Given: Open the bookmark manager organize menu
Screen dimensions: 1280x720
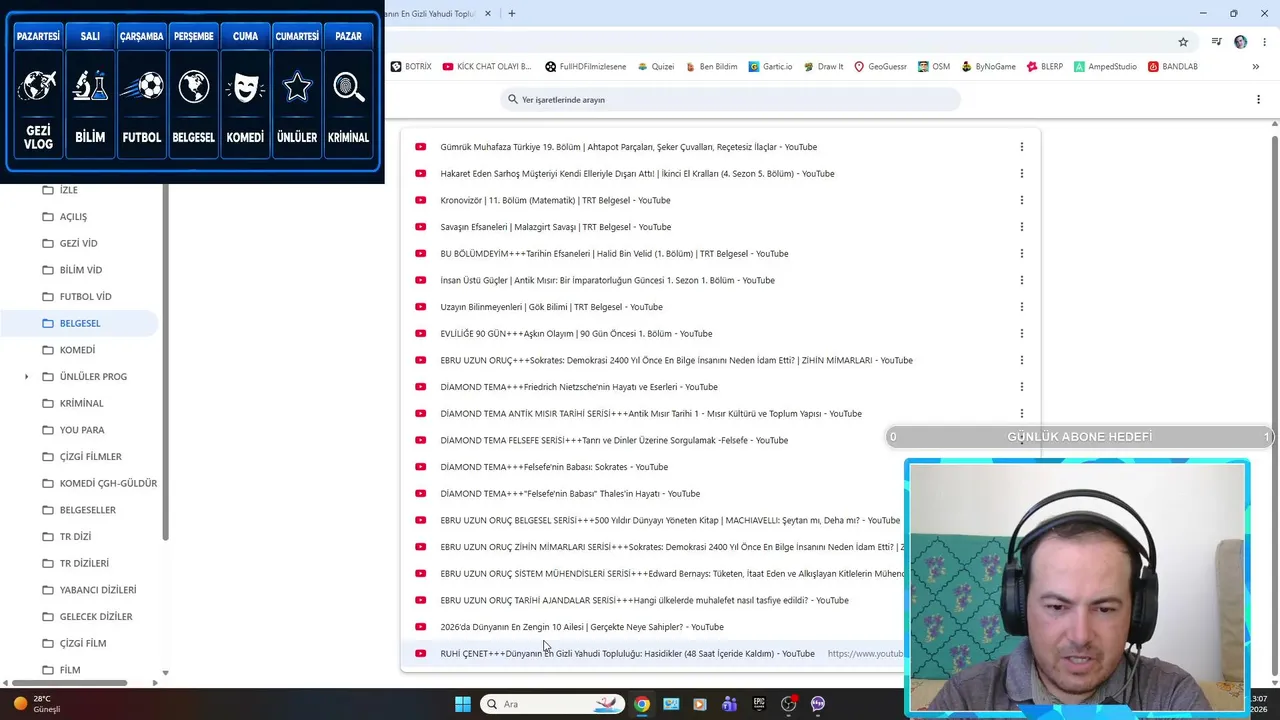Looking at the screenshot, I should point(1258,100).
